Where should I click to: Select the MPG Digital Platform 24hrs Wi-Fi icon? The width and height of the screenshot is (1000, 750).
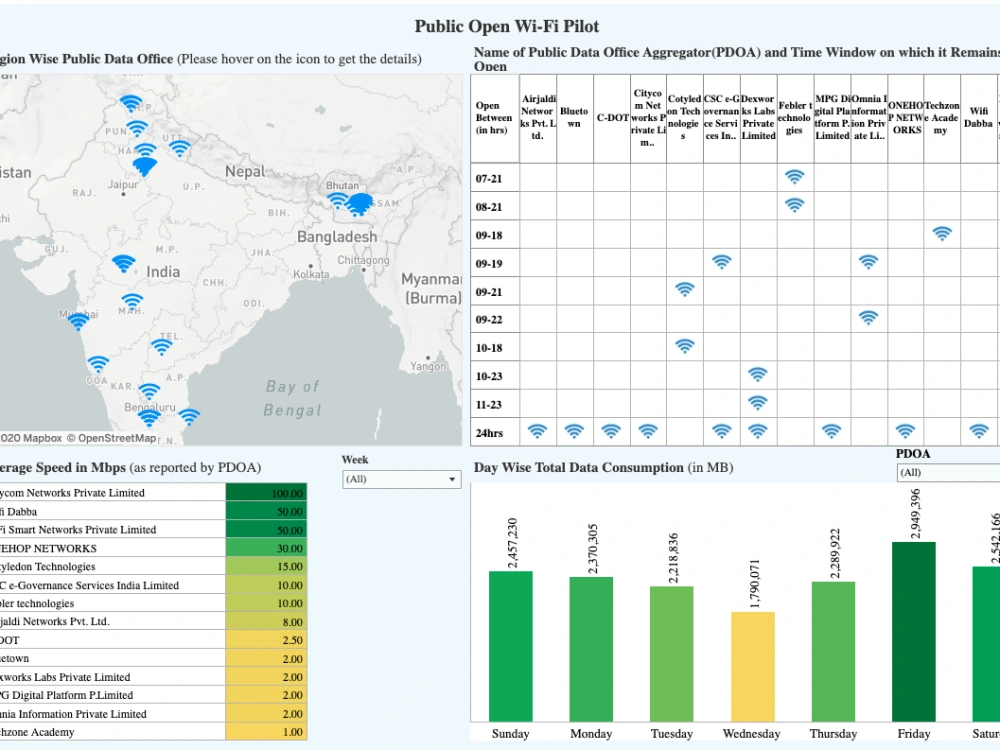831,431
